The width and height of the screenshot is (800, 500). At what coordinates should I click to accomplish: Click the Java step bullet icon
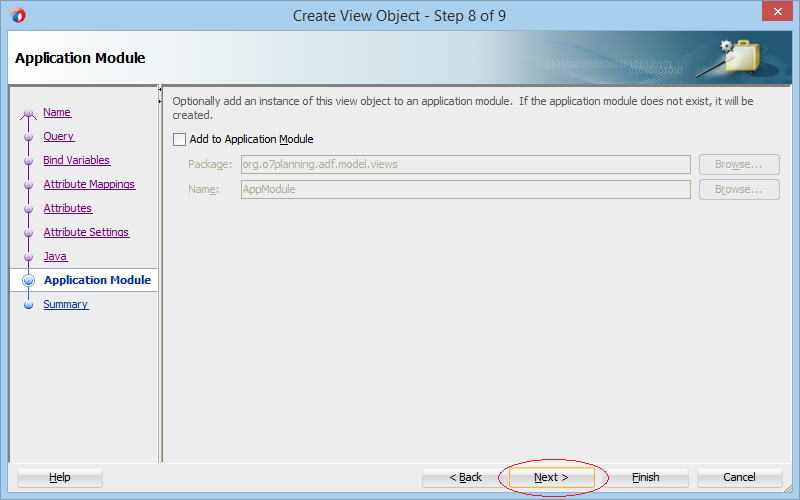[x=29, y=257]
